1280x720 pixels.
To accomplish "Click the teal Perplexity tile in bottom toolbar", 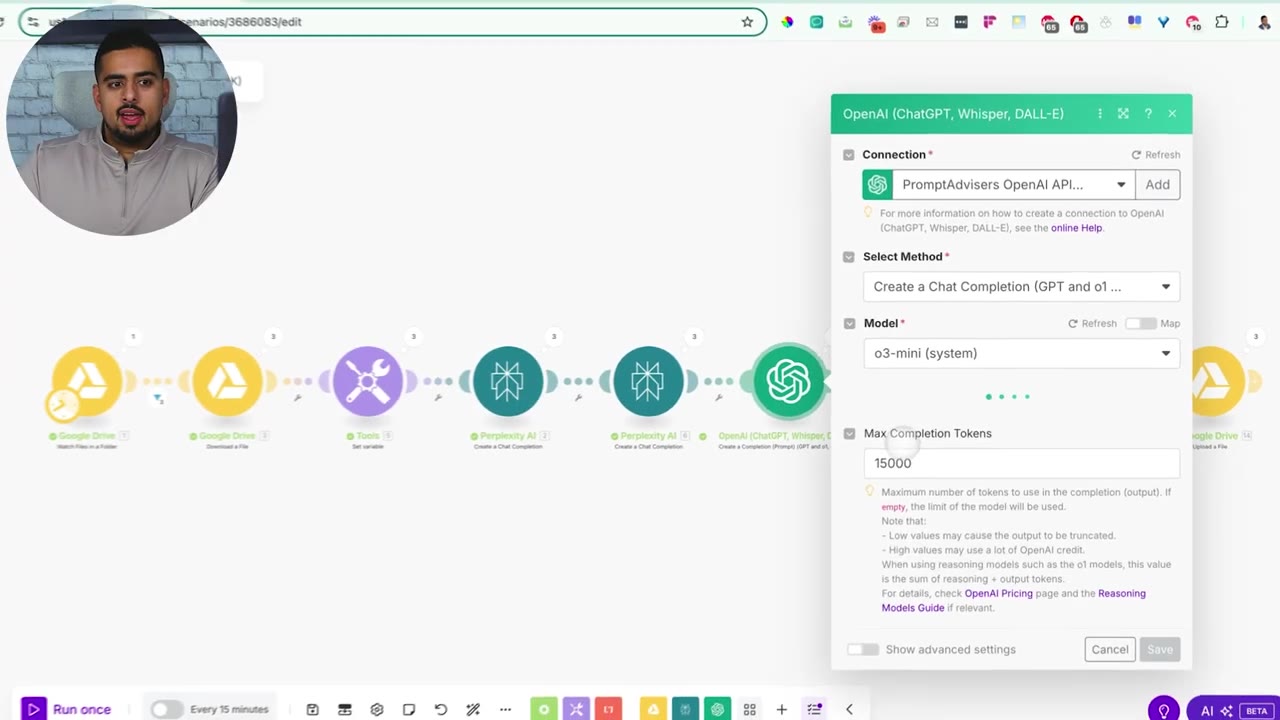I will coord(685,709).
